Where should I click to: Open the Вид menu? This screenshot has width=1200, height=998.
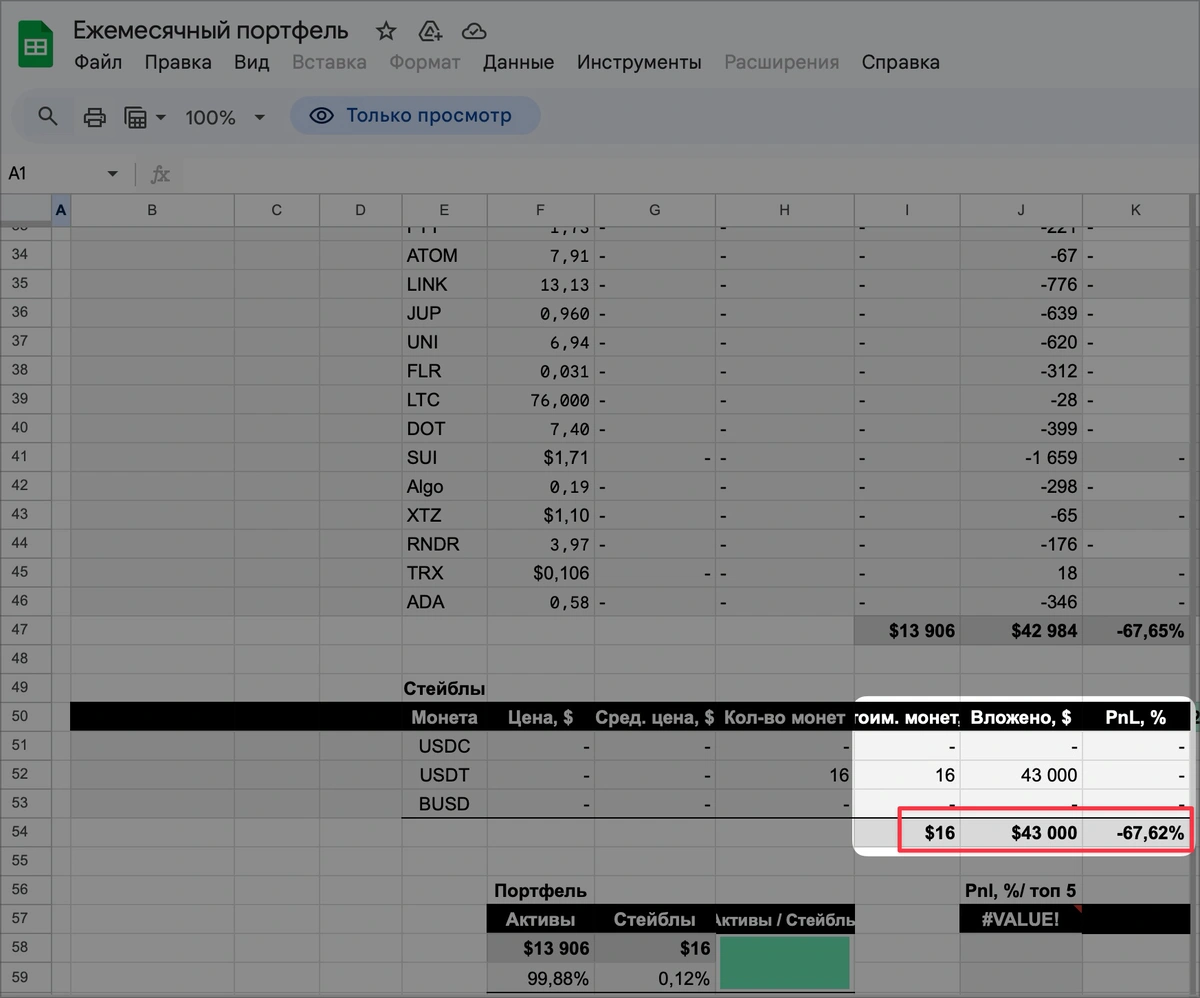pyautogui.click(x=252, y=62)
